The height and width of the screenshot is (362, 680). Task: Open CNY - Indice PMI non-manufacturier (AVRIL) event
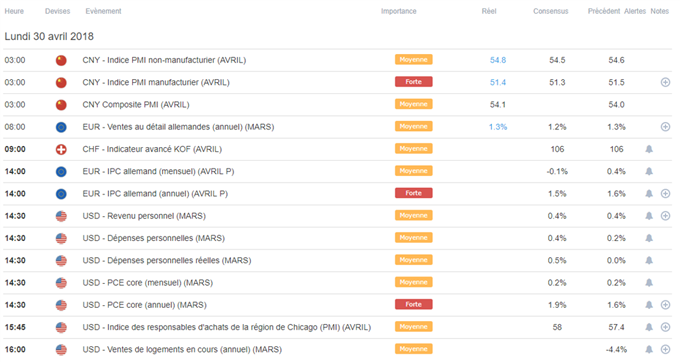(164, 60)
